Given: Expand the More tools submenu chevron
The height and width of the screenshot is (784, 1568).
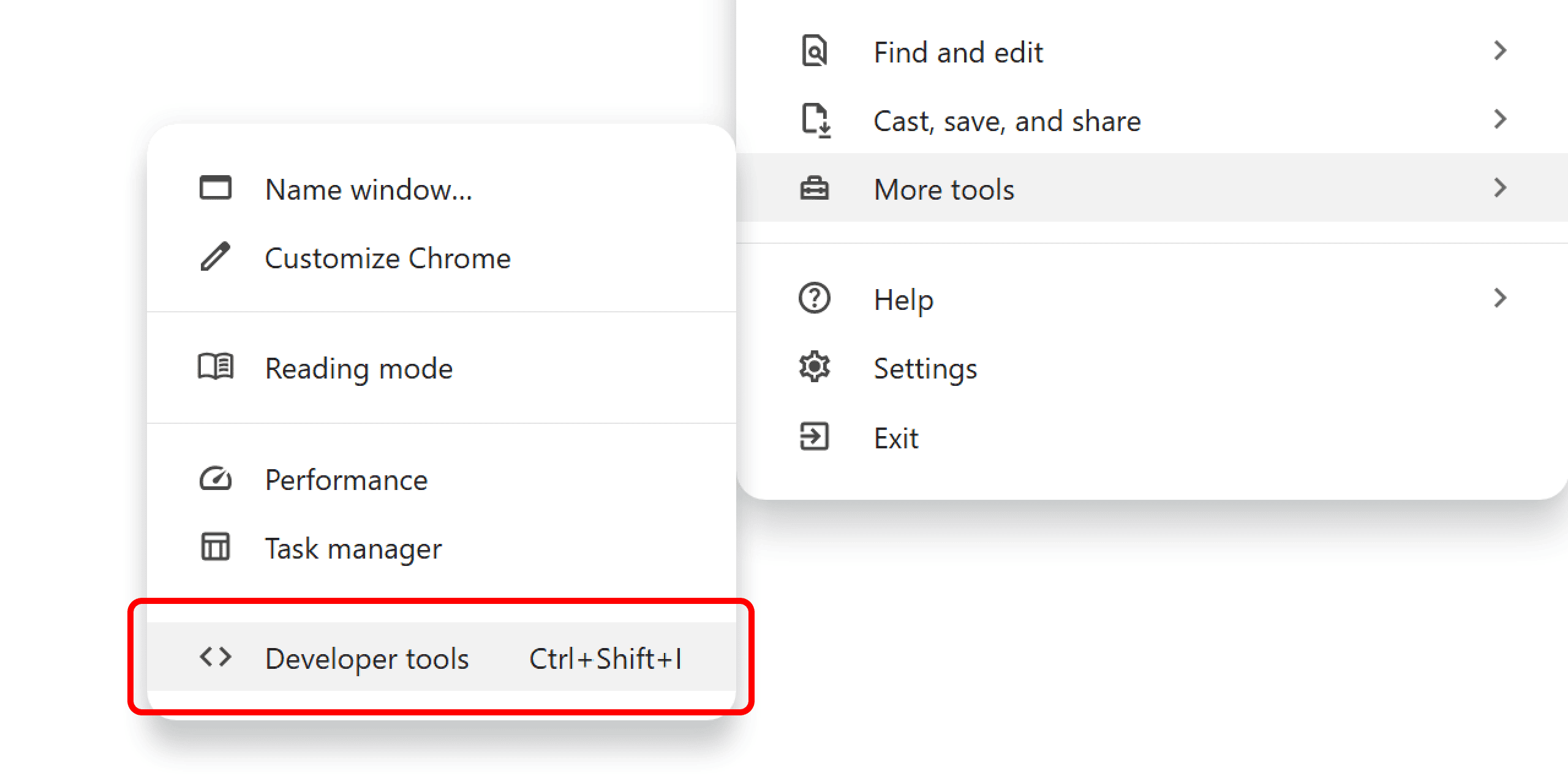Looking at the screenshot, I should (1499, 189).
